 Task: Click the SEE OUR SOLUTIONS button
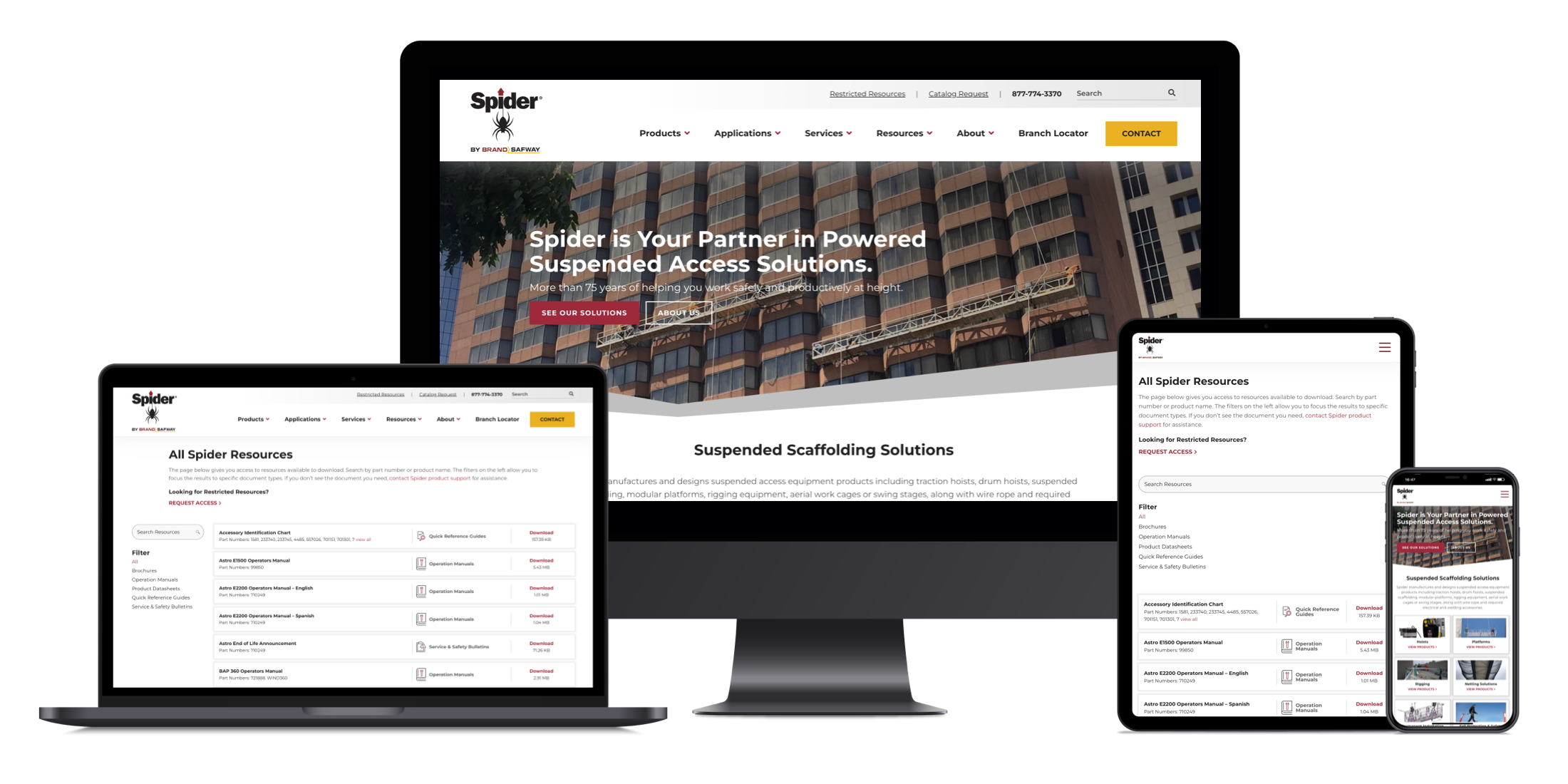tap(585, 313)
